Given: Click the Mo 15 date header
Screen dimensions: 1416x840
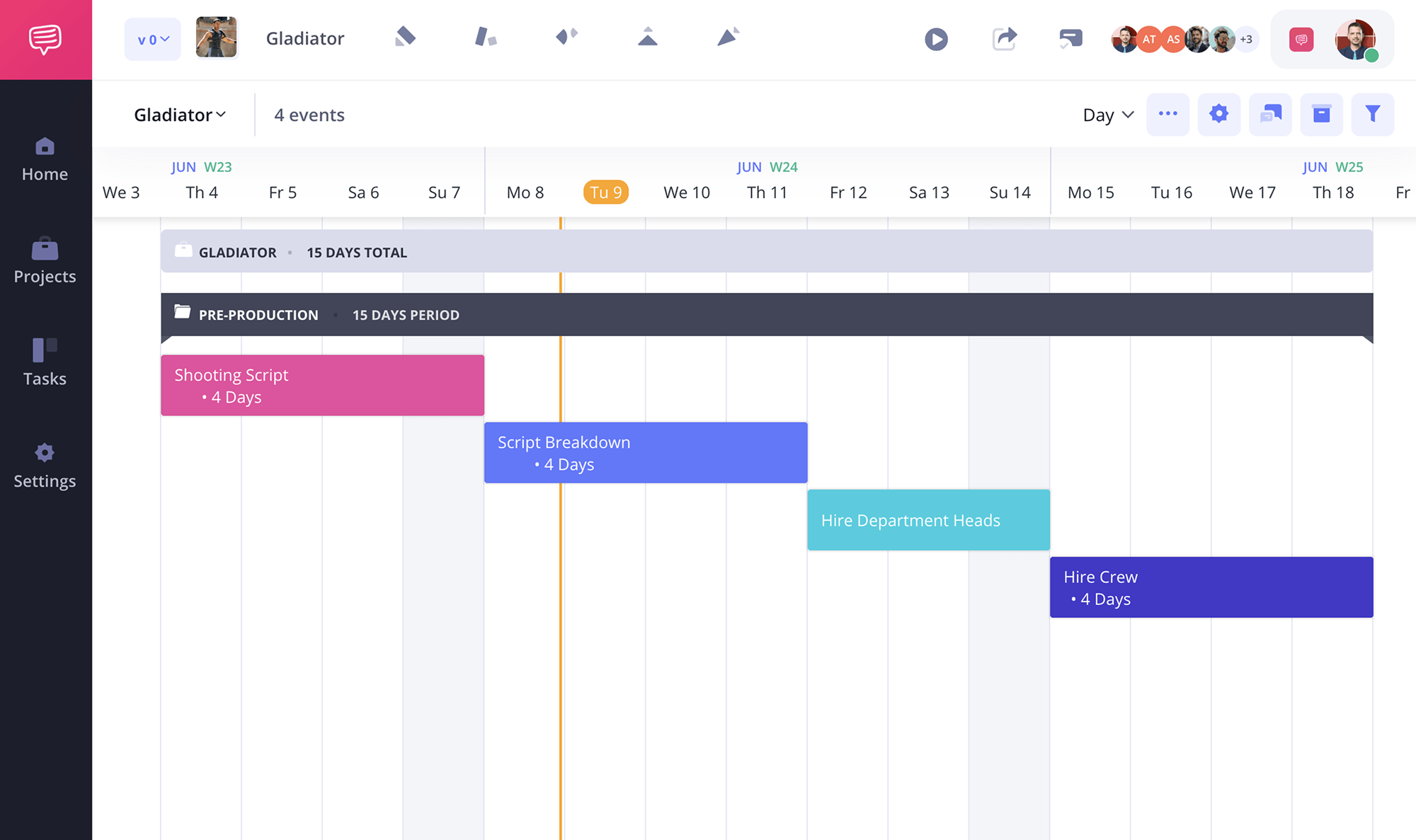Looking at the screenshot, I should pyautogui.click(x=1091, y=192).
